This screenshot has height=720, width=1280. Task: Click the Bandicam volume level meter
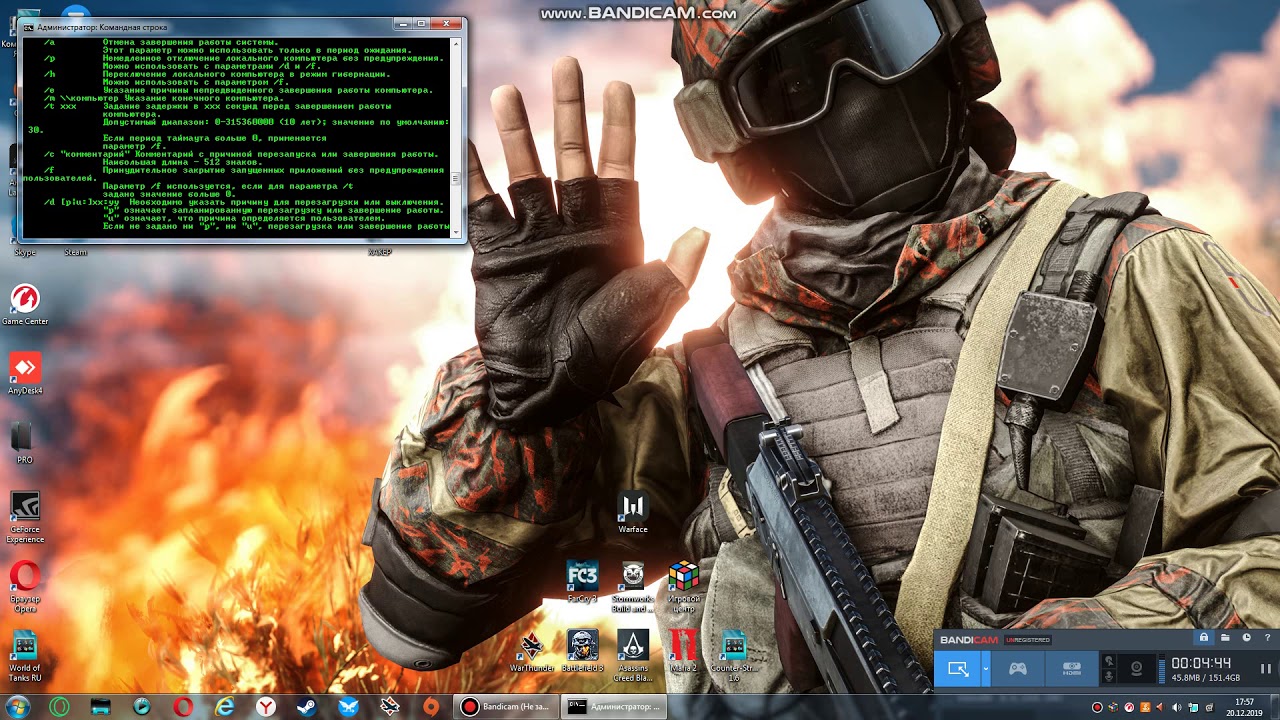pos(1161,669)
